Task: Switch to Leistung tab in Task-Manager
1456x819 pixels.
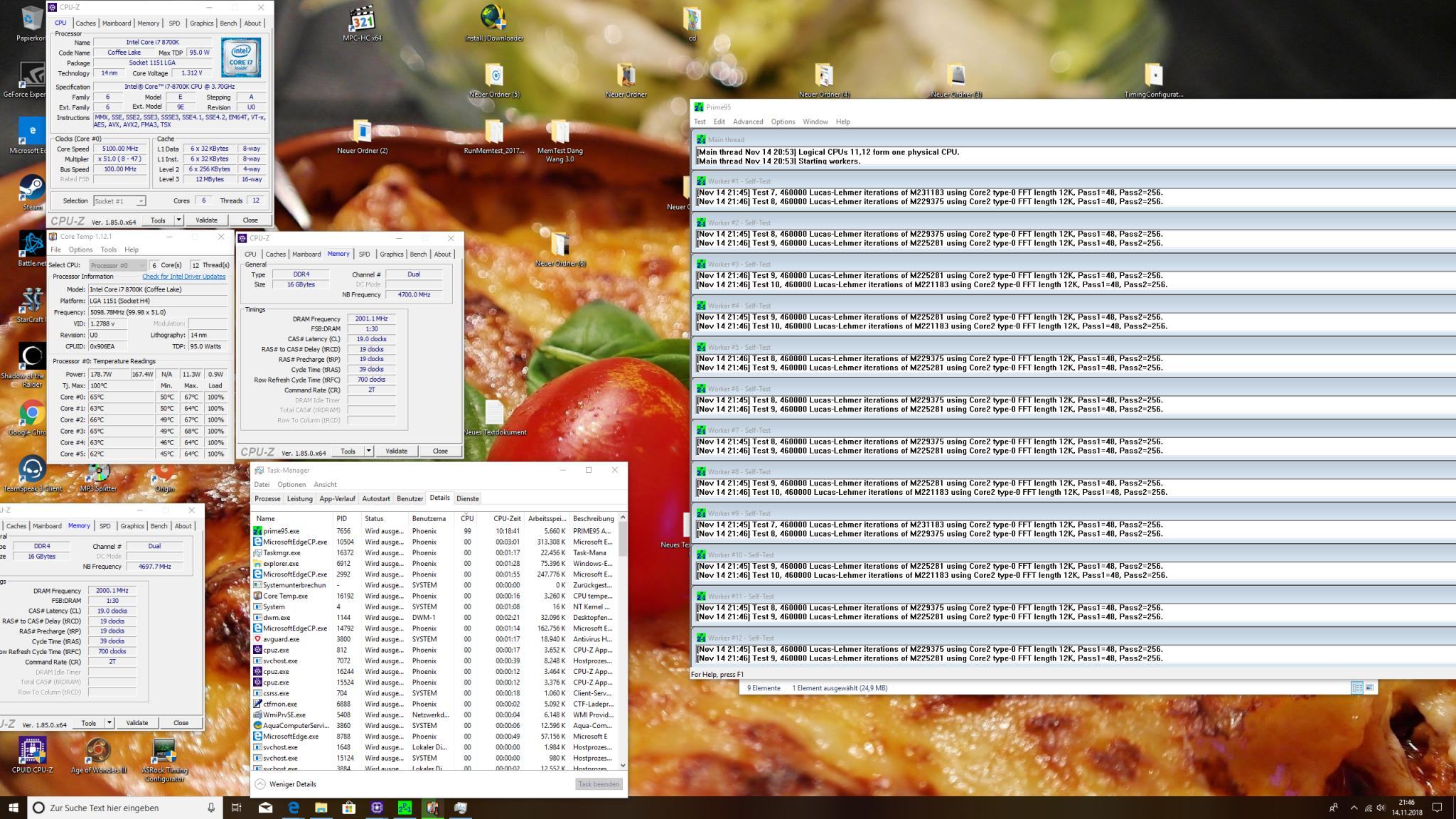Action: click(299, 499)
